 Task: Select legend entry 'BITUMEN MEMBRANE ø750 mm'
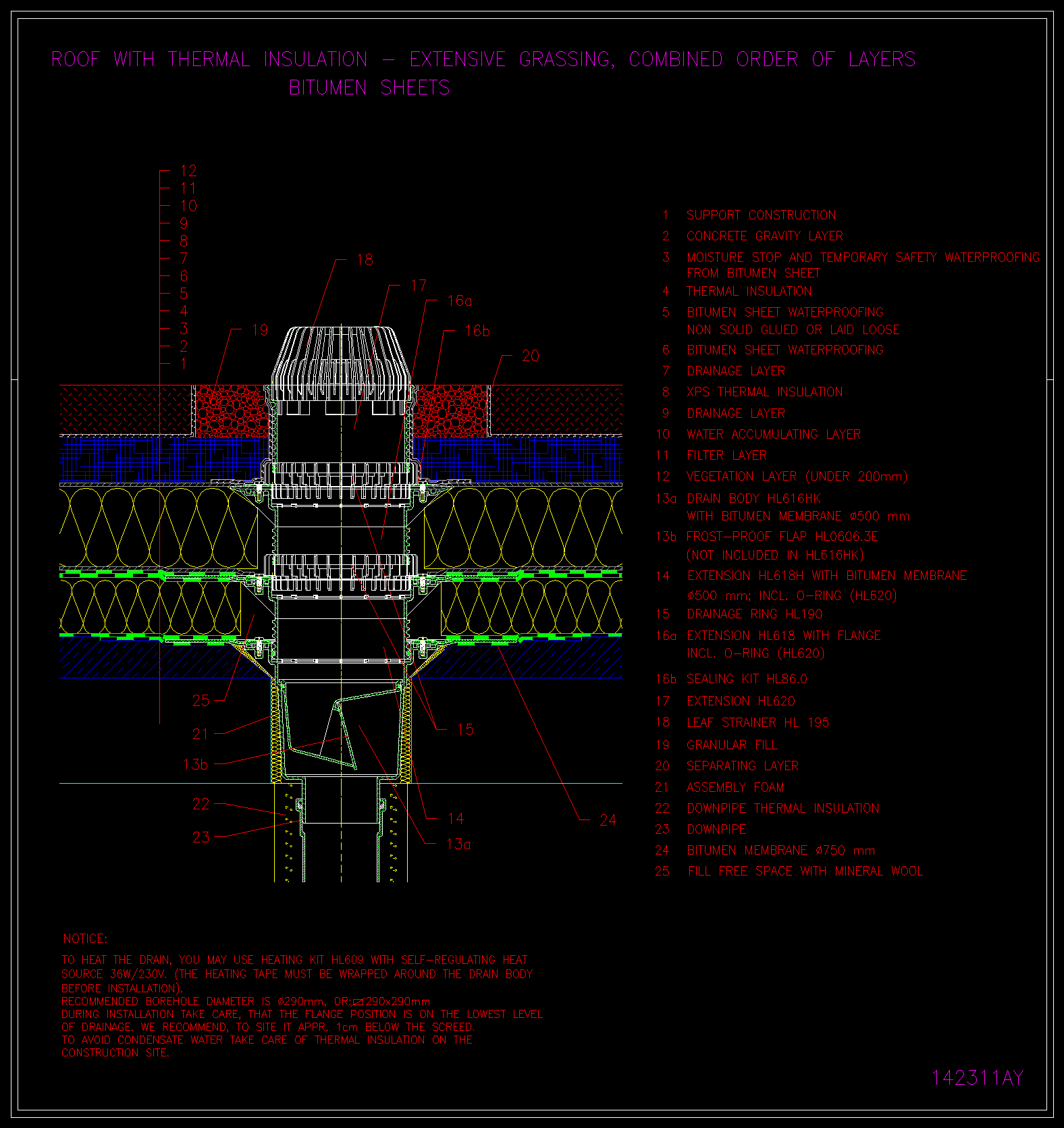tap(781, 851)
